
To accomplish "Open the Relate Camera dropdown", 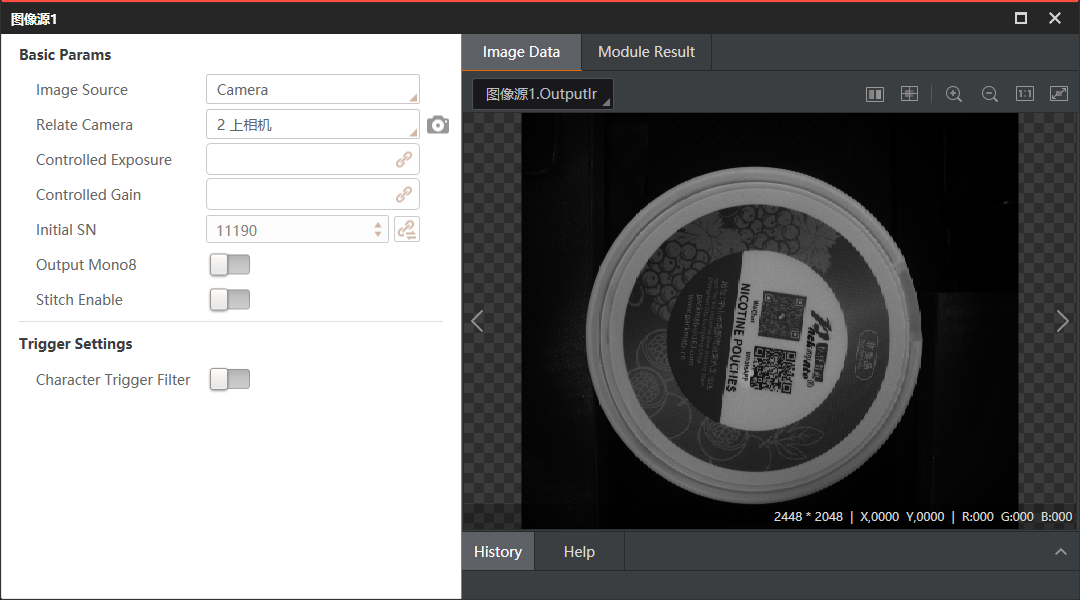I will pos(312,125).
